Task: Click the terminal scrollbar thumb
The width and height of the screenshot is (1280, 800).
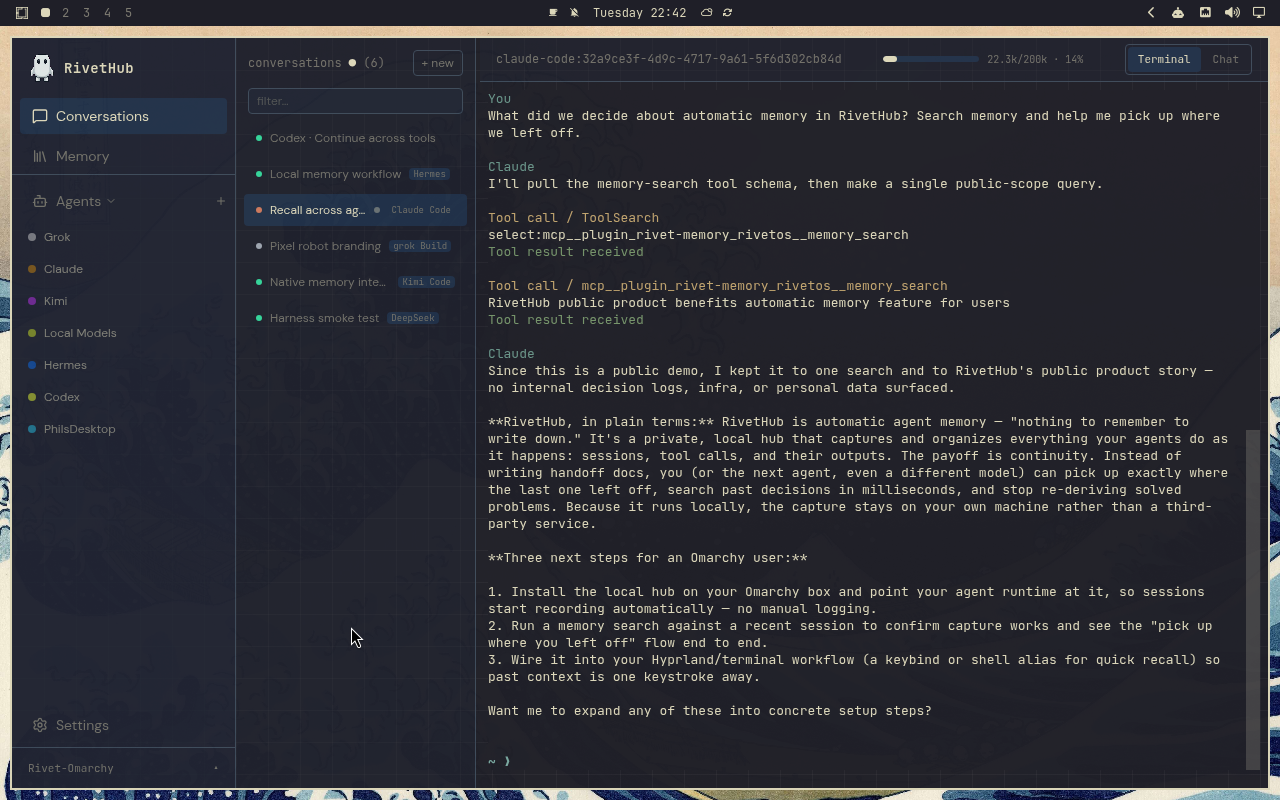Action: pyautogui.click(x=1253, y=600)
